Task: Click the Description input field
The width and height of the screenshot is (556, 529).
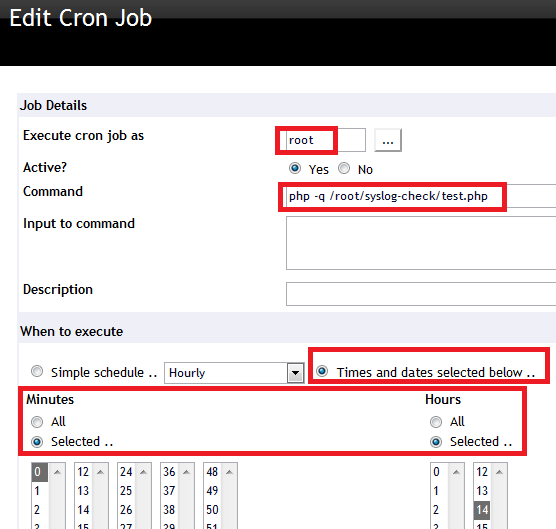Action: click(421, 294)
